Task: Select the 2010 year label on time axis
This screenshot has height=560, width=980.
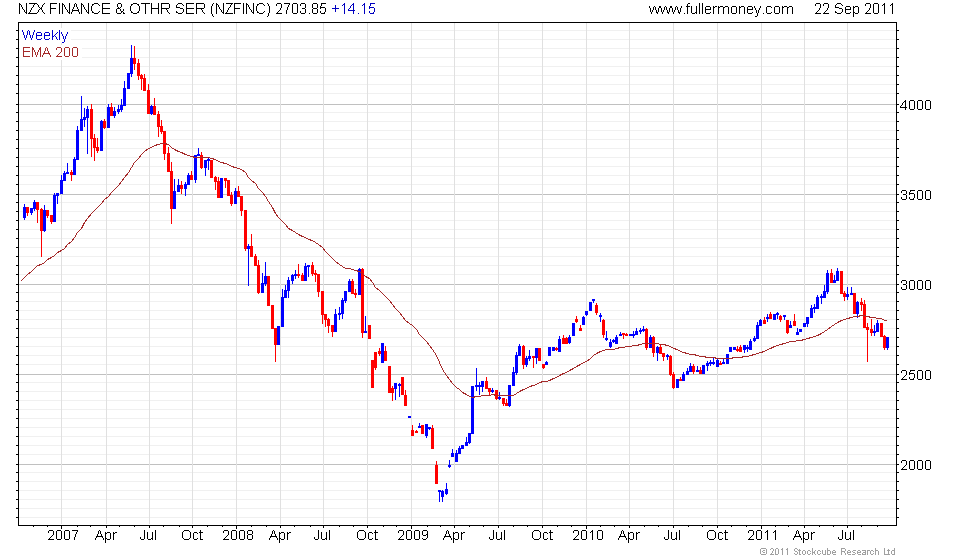Action: pos(588,536)
